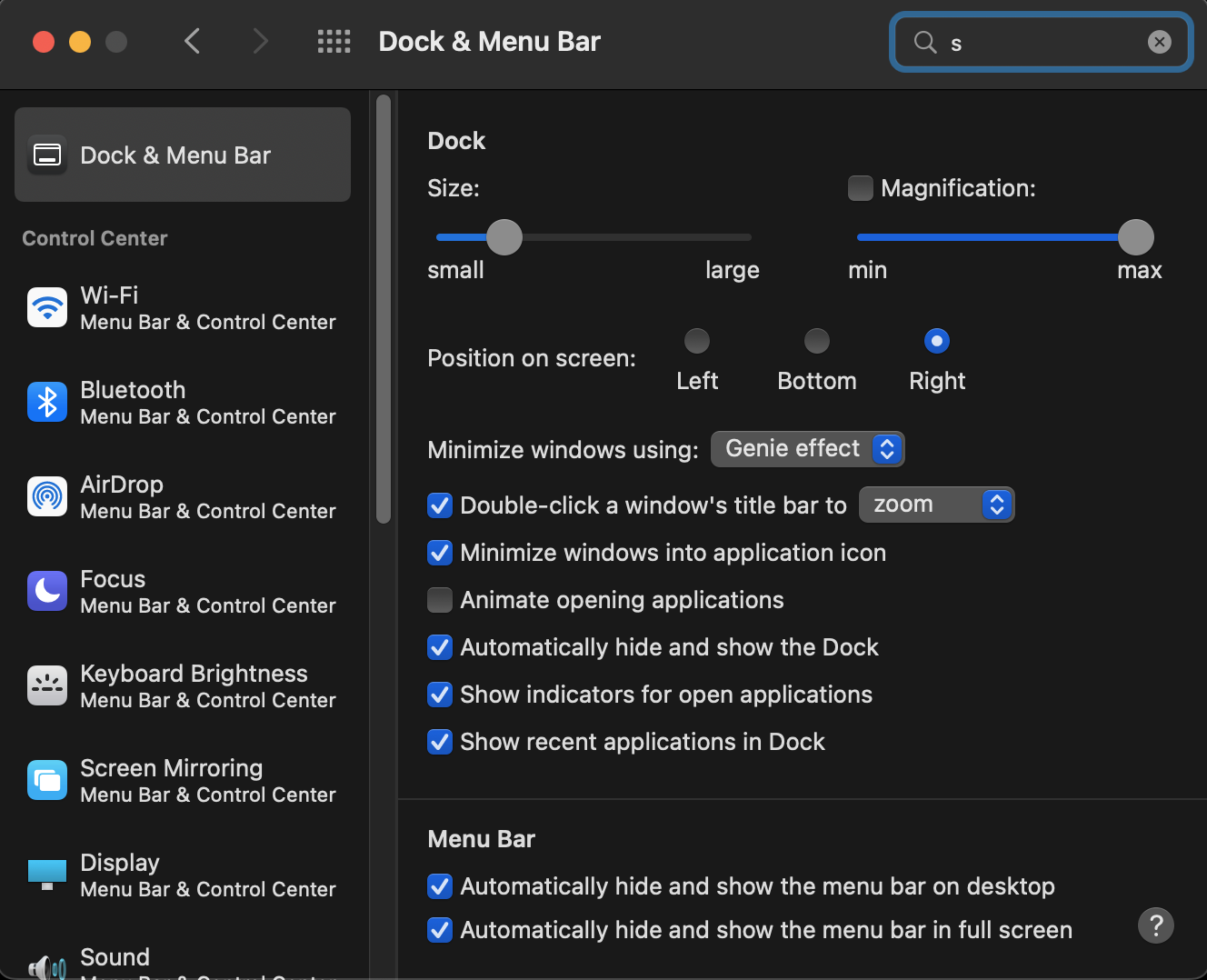Screen dimensions: 1207x980
Task: Select the Bluetooth icon in sidebar
Action: pos(47,402)
